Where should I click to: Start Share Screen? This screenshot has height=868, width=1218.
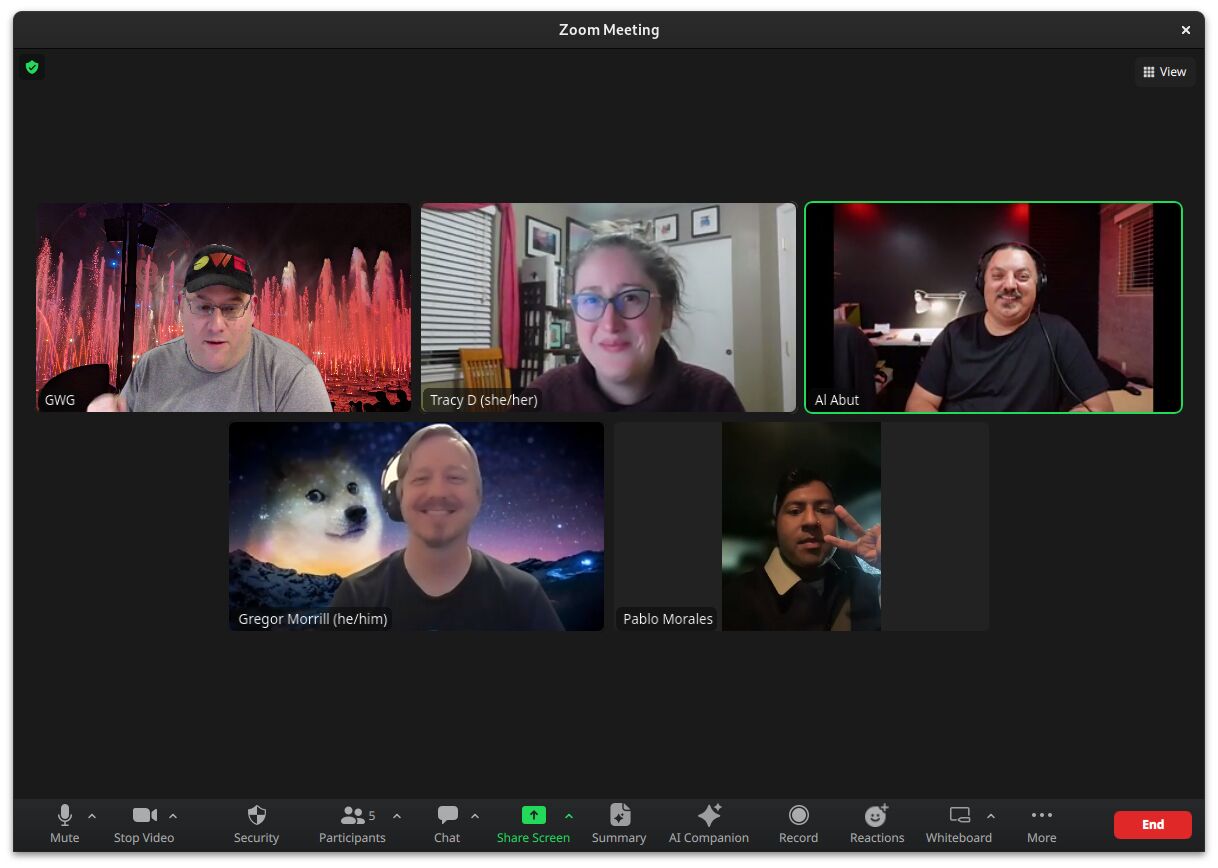coord(533,825)
